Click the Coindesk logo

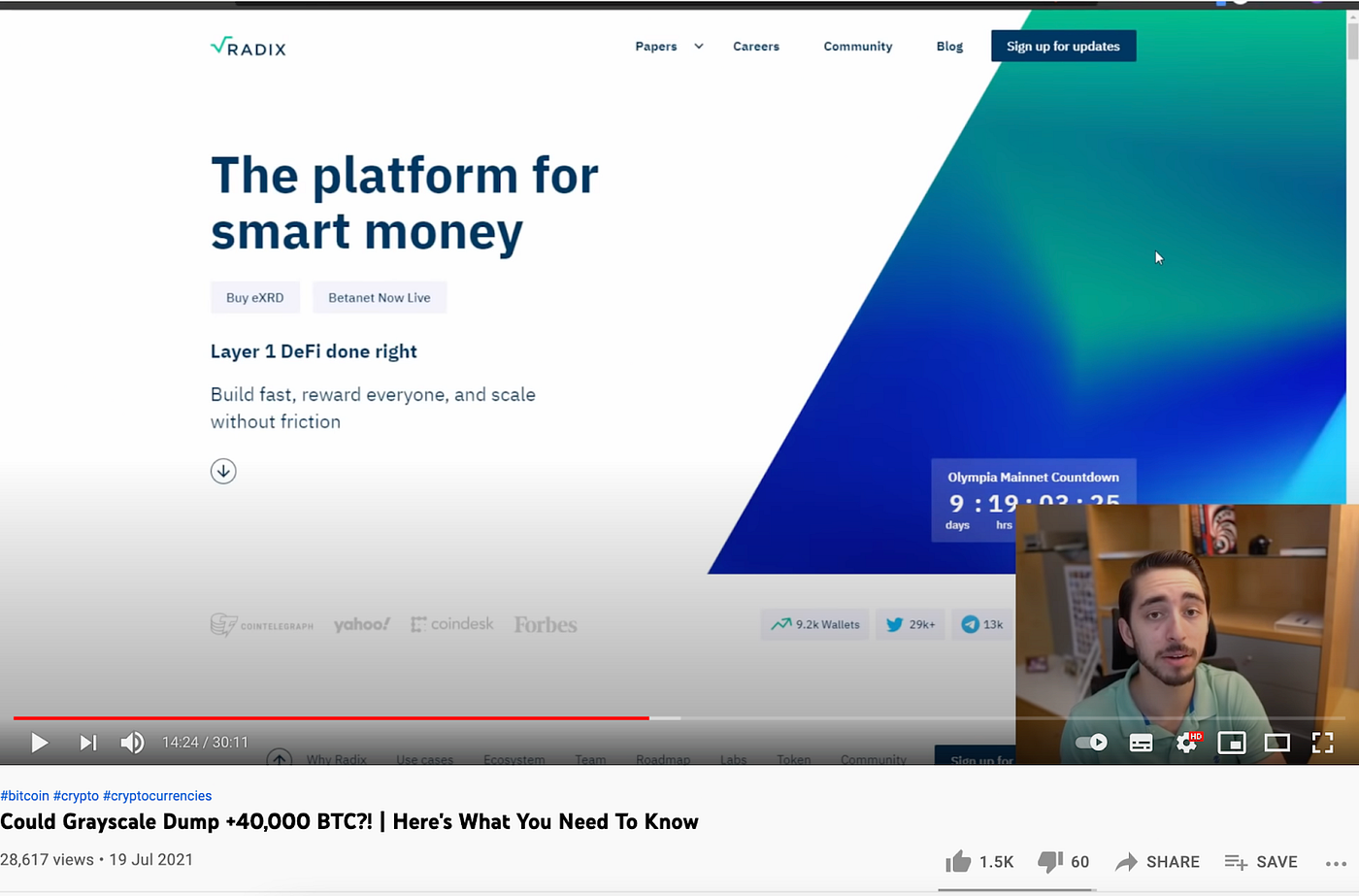[452, 624]
